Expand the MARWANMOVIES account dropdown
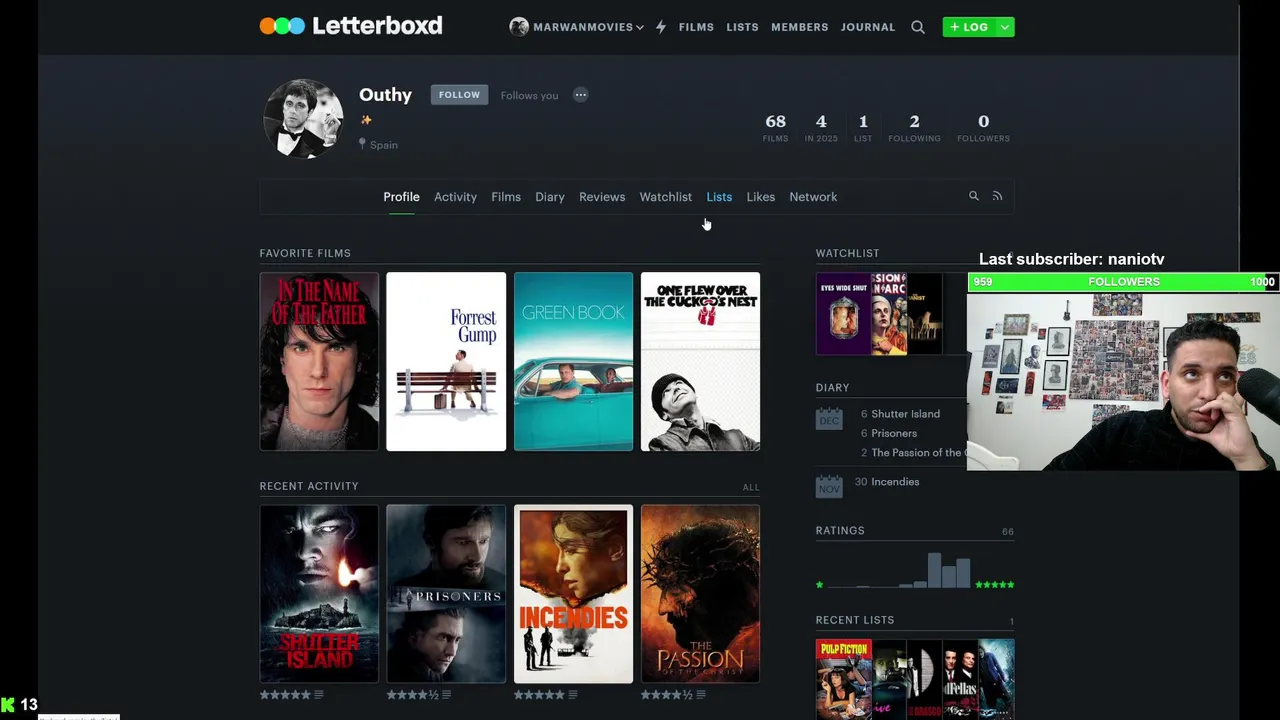 coord(640,27)
